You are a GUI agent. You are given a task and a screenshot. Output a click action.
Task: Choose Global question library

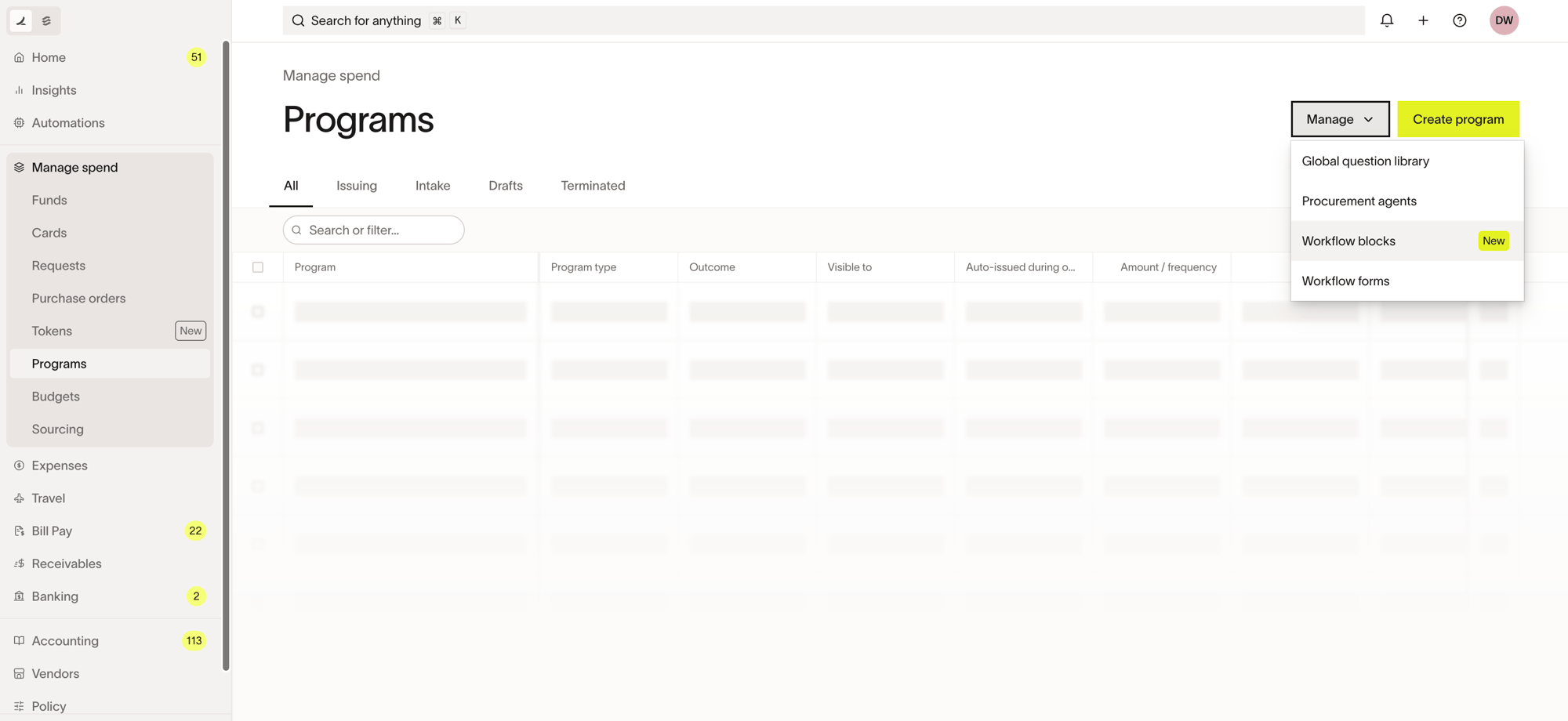[x=1407, y=161]
